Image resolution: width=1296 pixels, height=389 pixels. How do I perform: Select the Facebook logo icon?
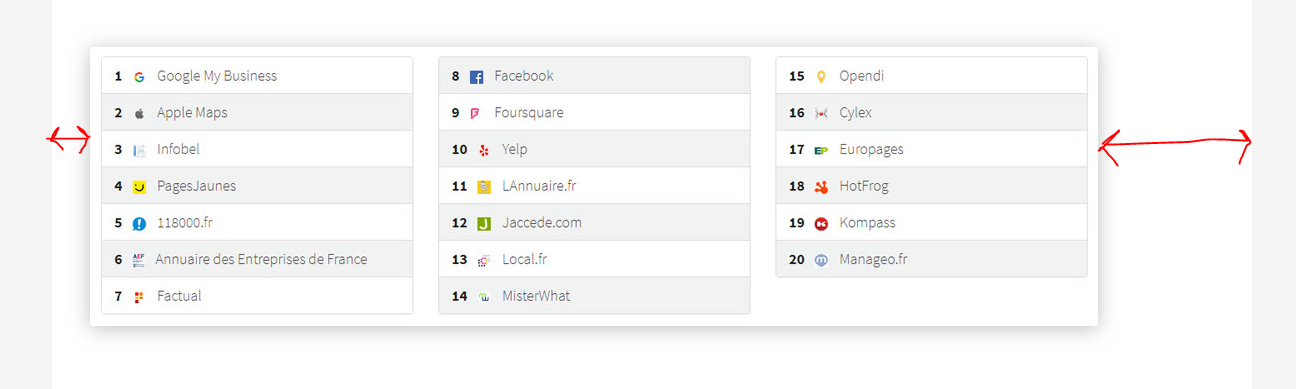pyautogui.click(x=477, y=76)
